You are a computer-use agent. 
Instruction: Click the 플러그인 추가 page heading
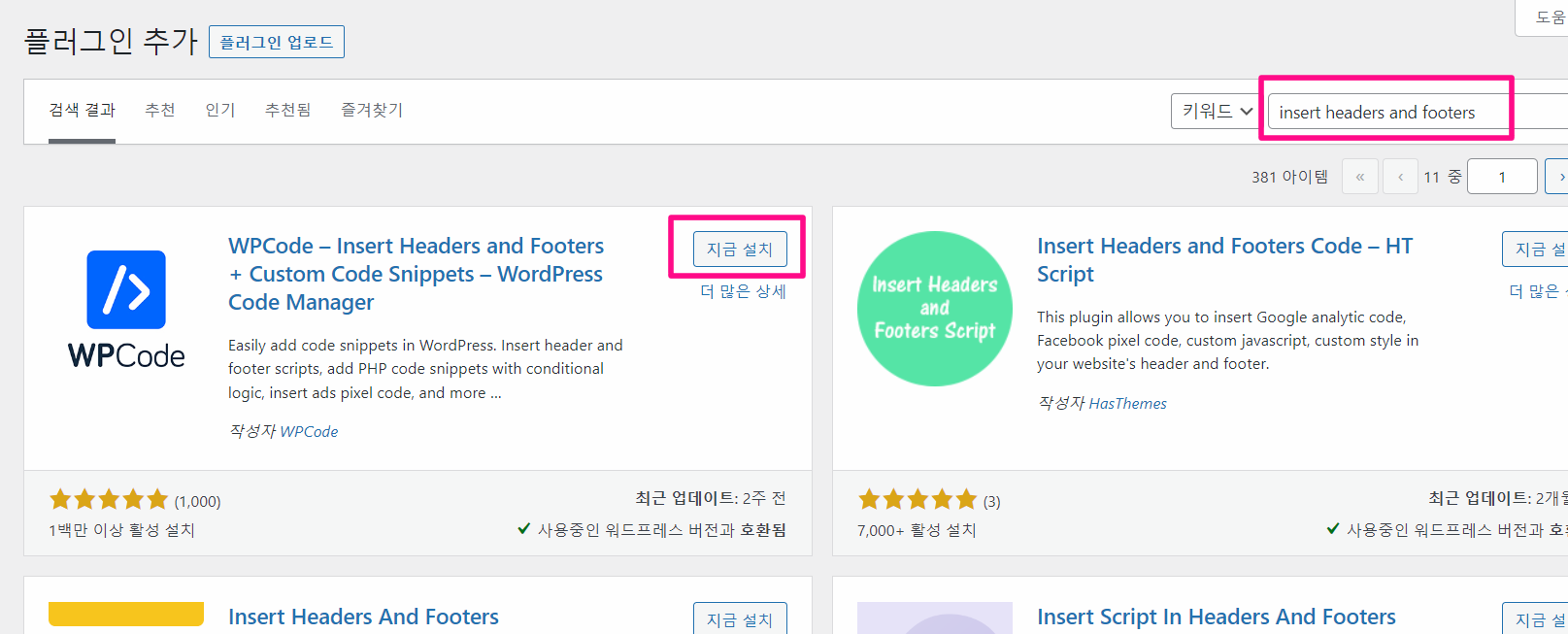click(x=111, y=41)
